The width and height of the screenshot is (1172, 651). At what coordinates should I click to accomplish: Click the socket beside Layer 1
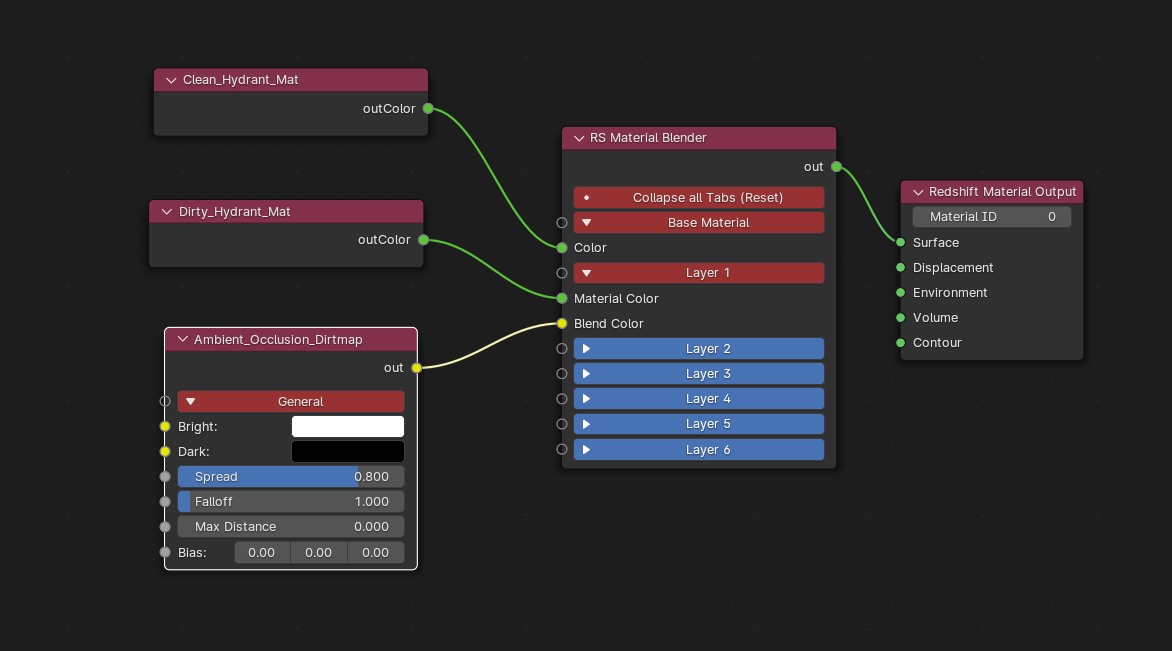(x=562, y=273)
